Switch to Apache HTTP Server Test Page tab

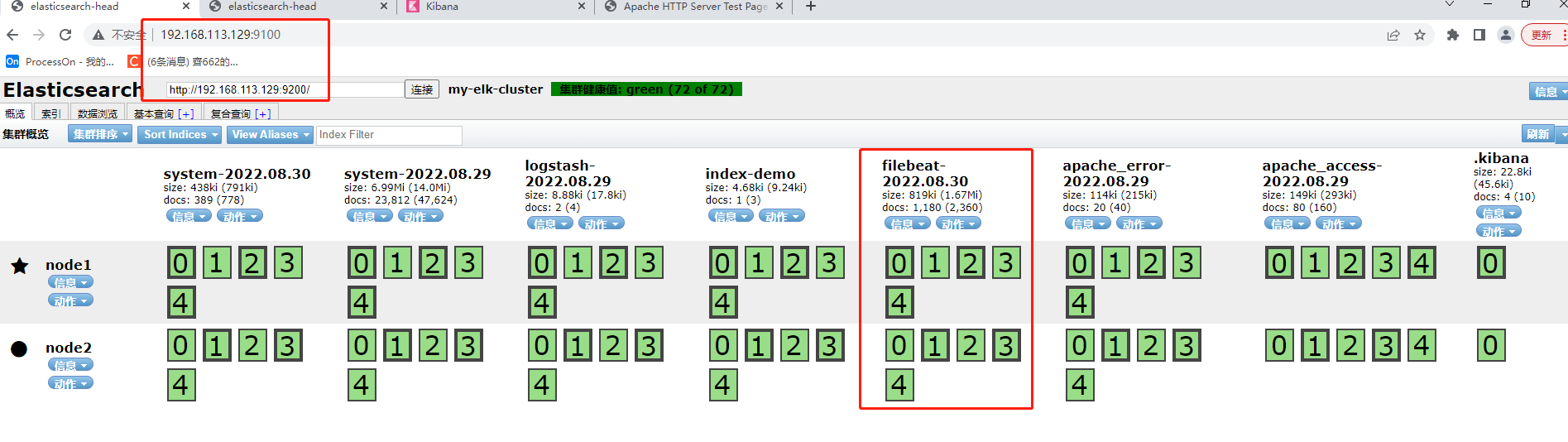[x=693, y=7]
